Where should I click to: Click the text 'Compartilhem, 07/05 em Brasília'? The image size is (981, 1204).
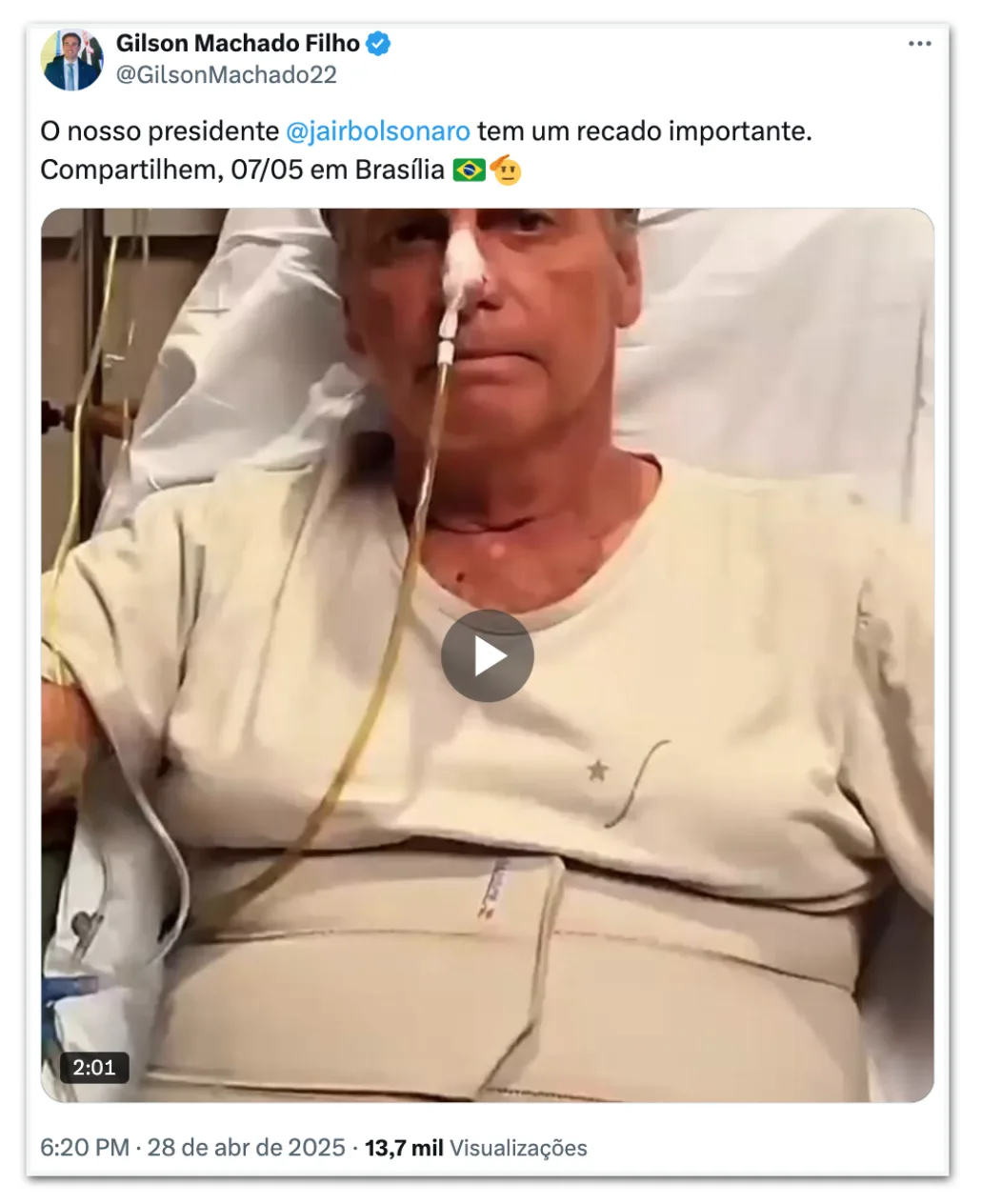[242, 171]
